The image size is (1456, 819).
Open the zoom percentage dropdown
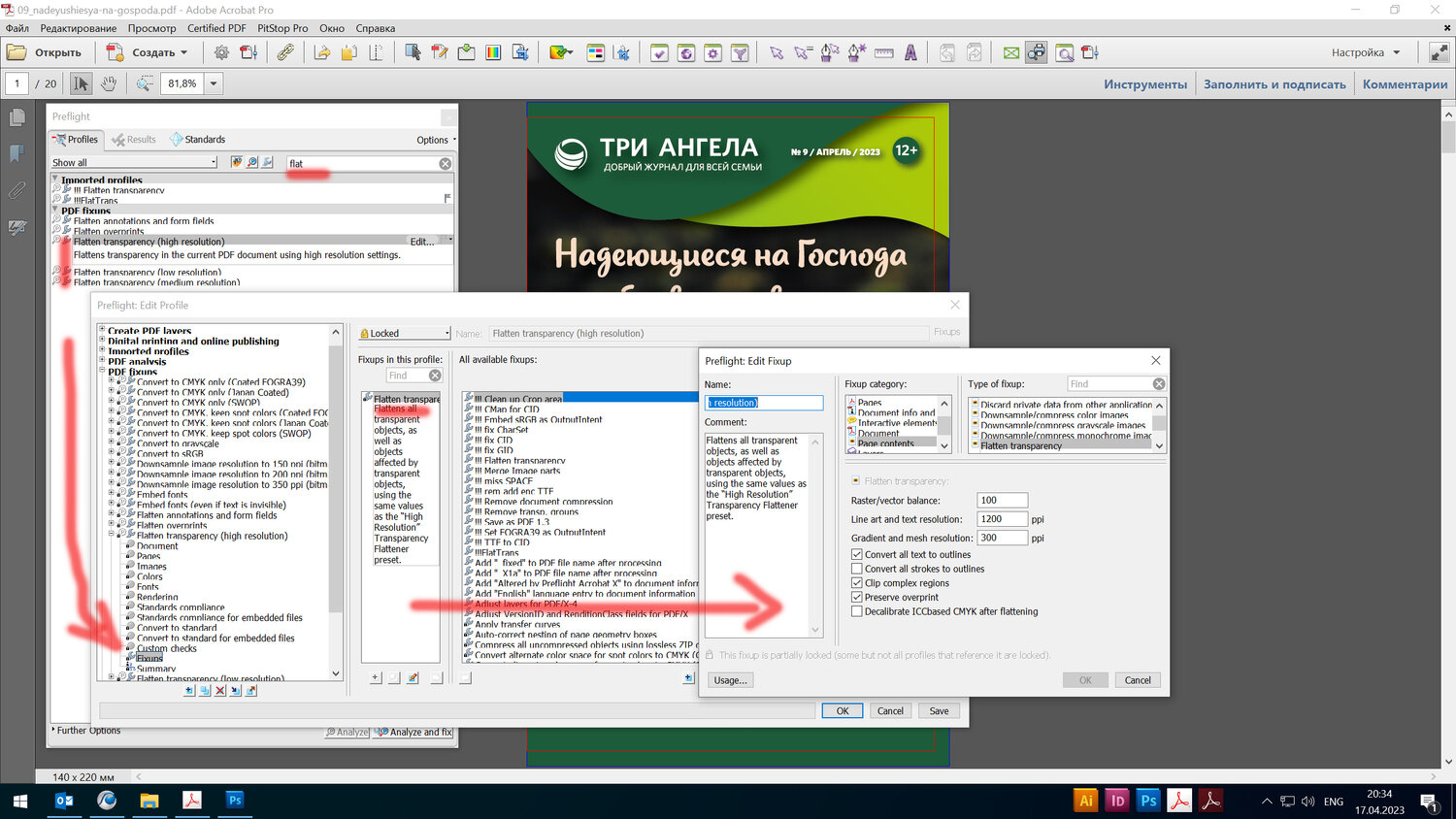(x=214, y=84)
